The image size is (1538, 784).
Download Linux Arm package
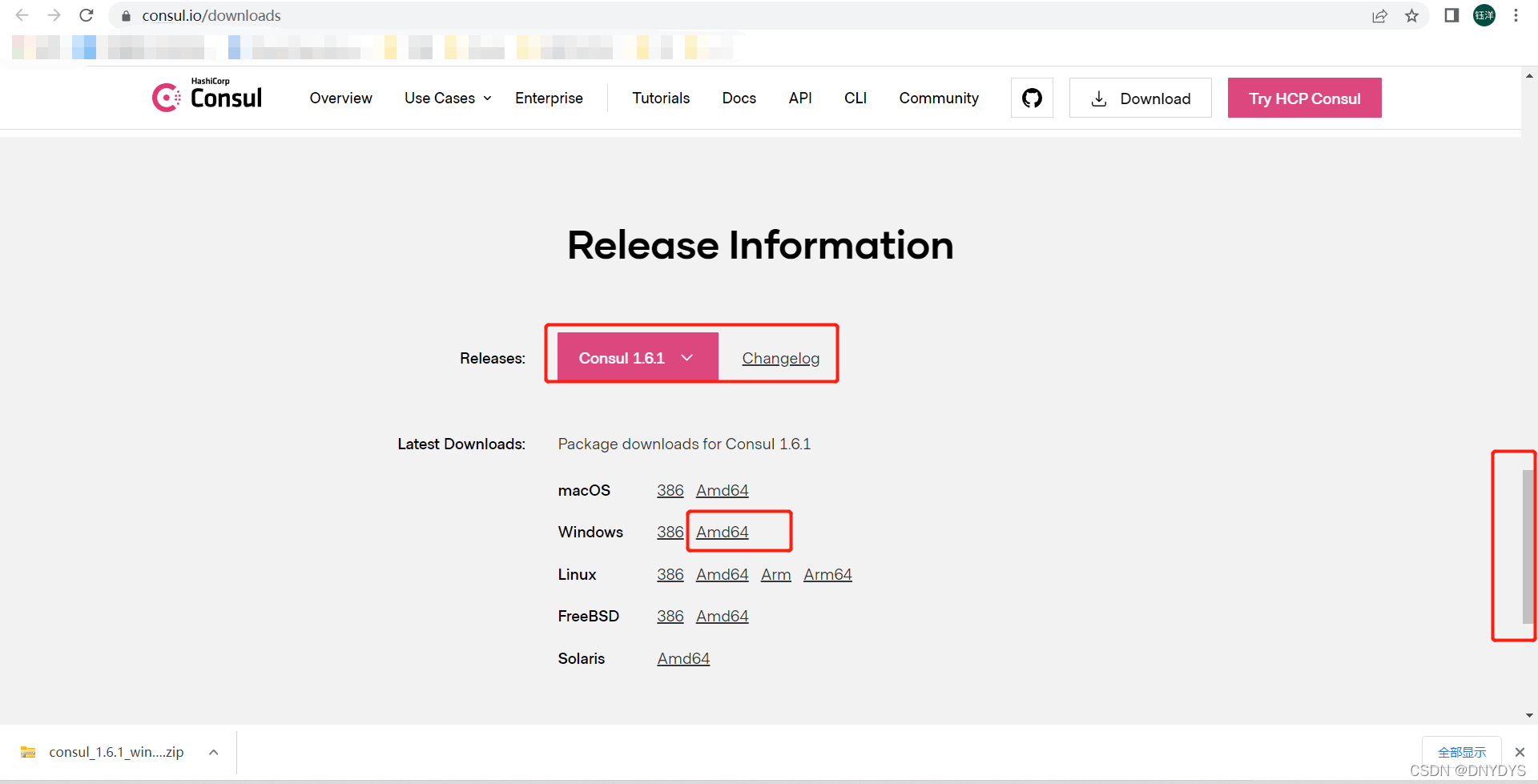775,574
